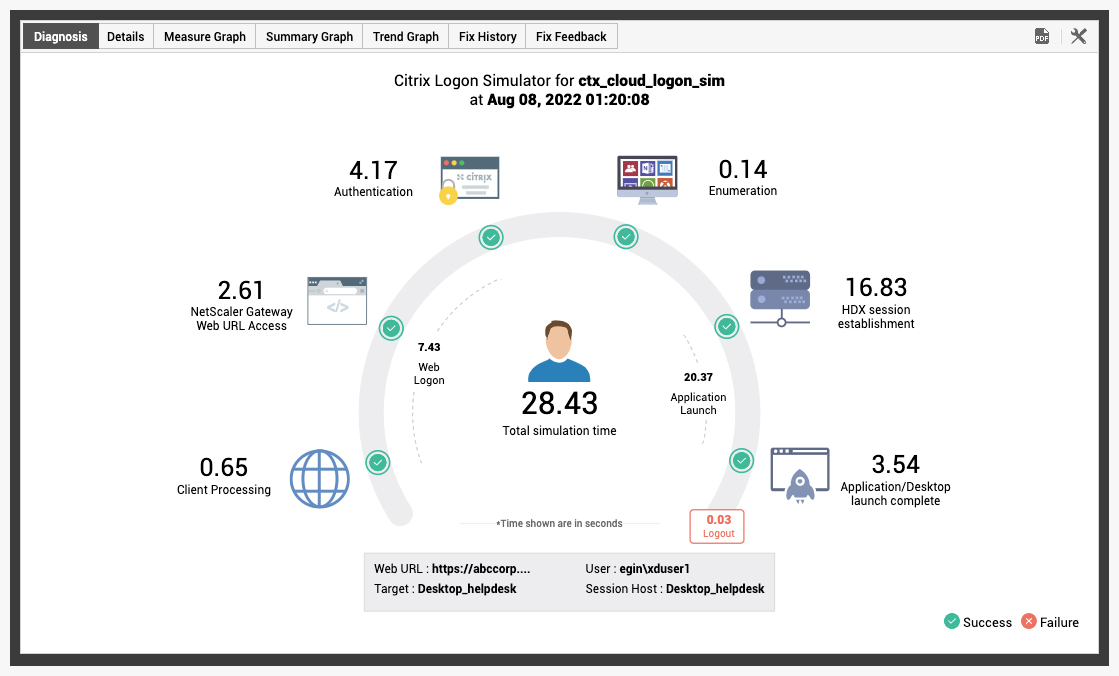Click the 0.65 Client Processing time value
The height and width of the screenshot is (676, 1119).
(223, 468)
